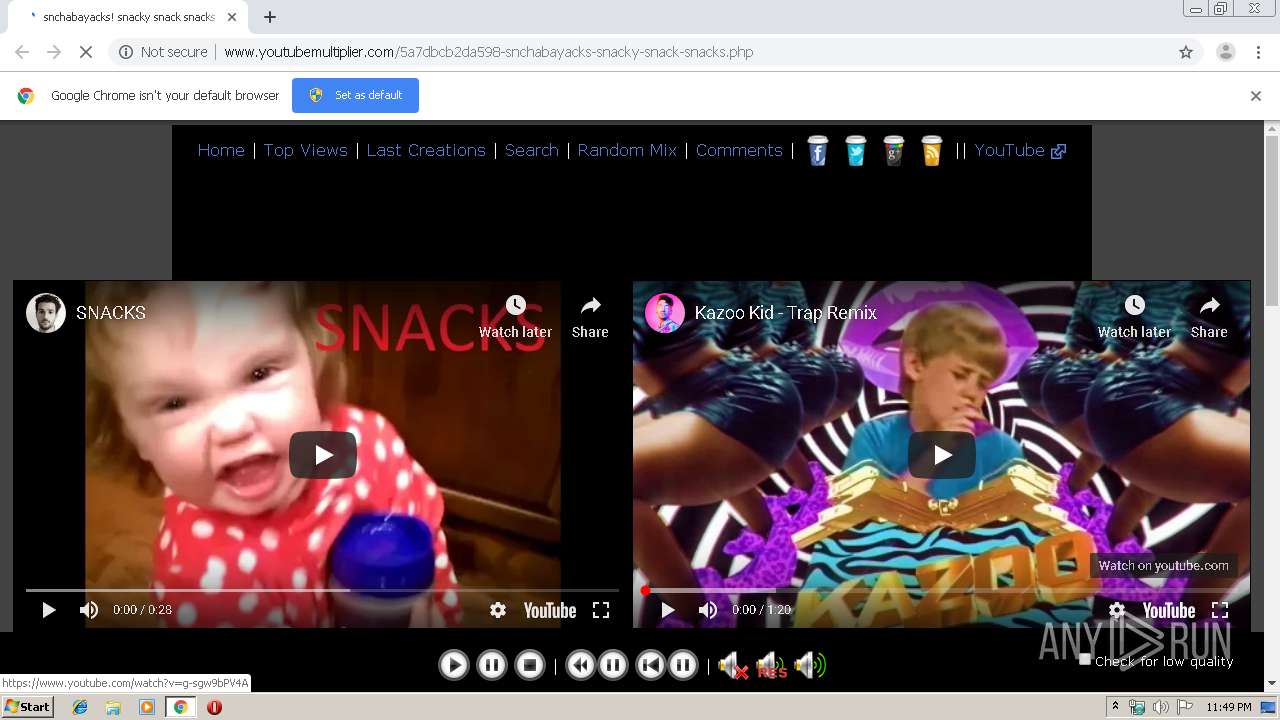The width and height of the screenshot is (1280, 720).
Task: Click the SNACKS video title
Action: 111,313
